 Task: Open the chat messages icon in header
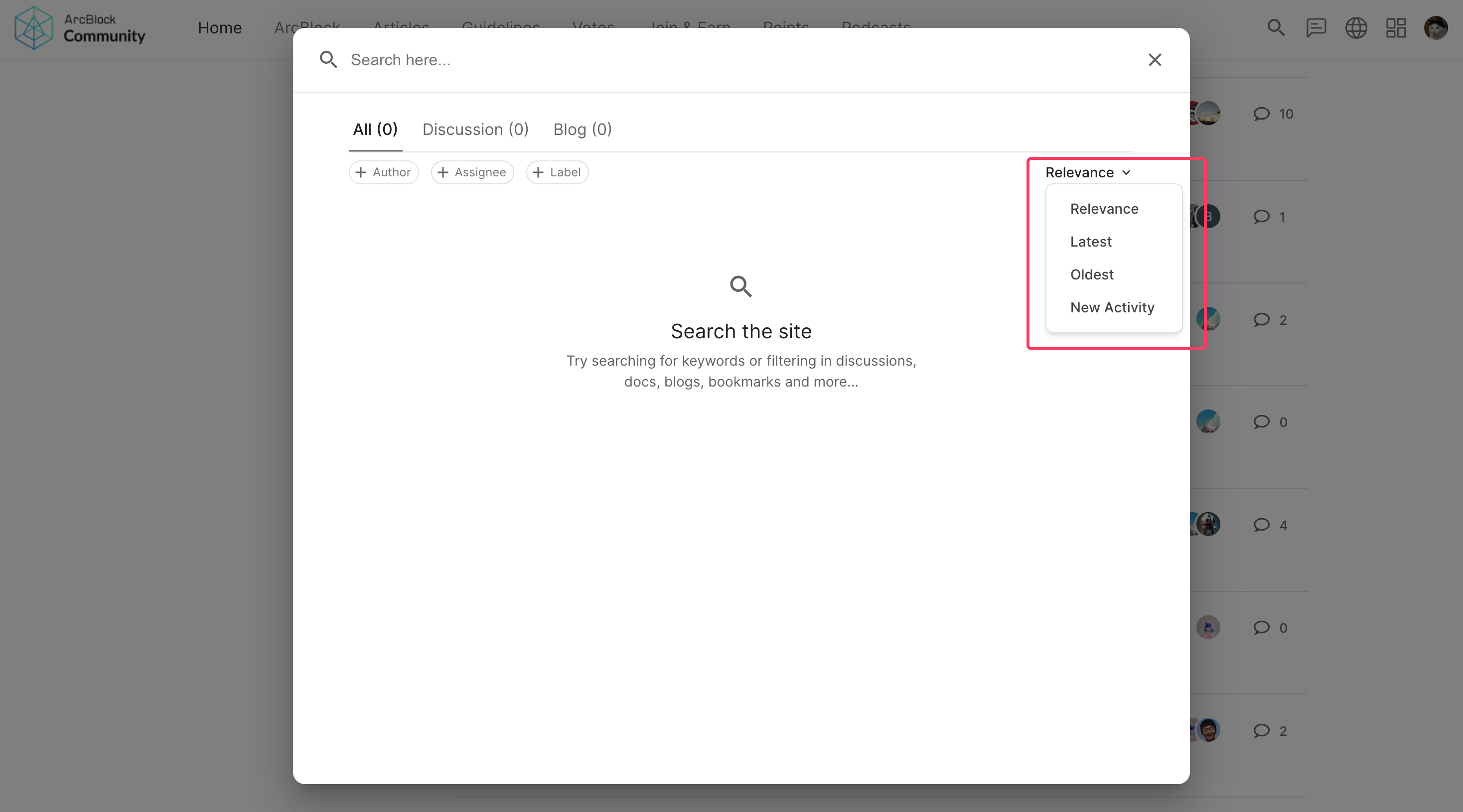coord(1316,28)
